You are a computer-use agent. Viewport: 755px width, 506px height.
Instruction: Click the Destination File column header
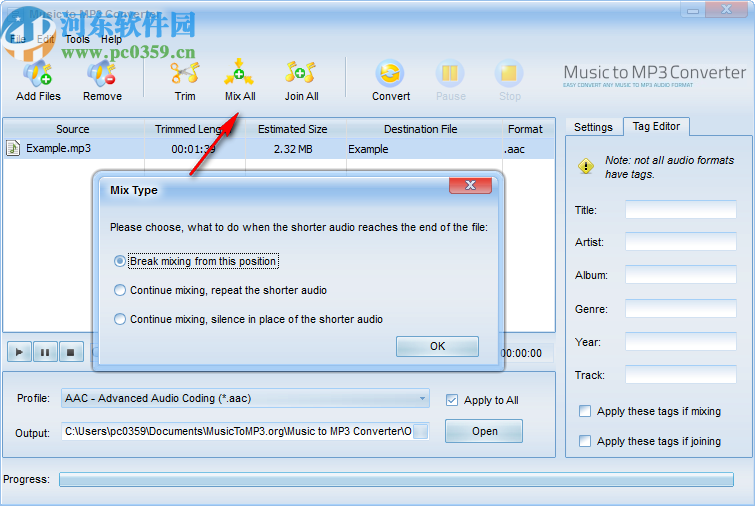click(x=420, y=129)
